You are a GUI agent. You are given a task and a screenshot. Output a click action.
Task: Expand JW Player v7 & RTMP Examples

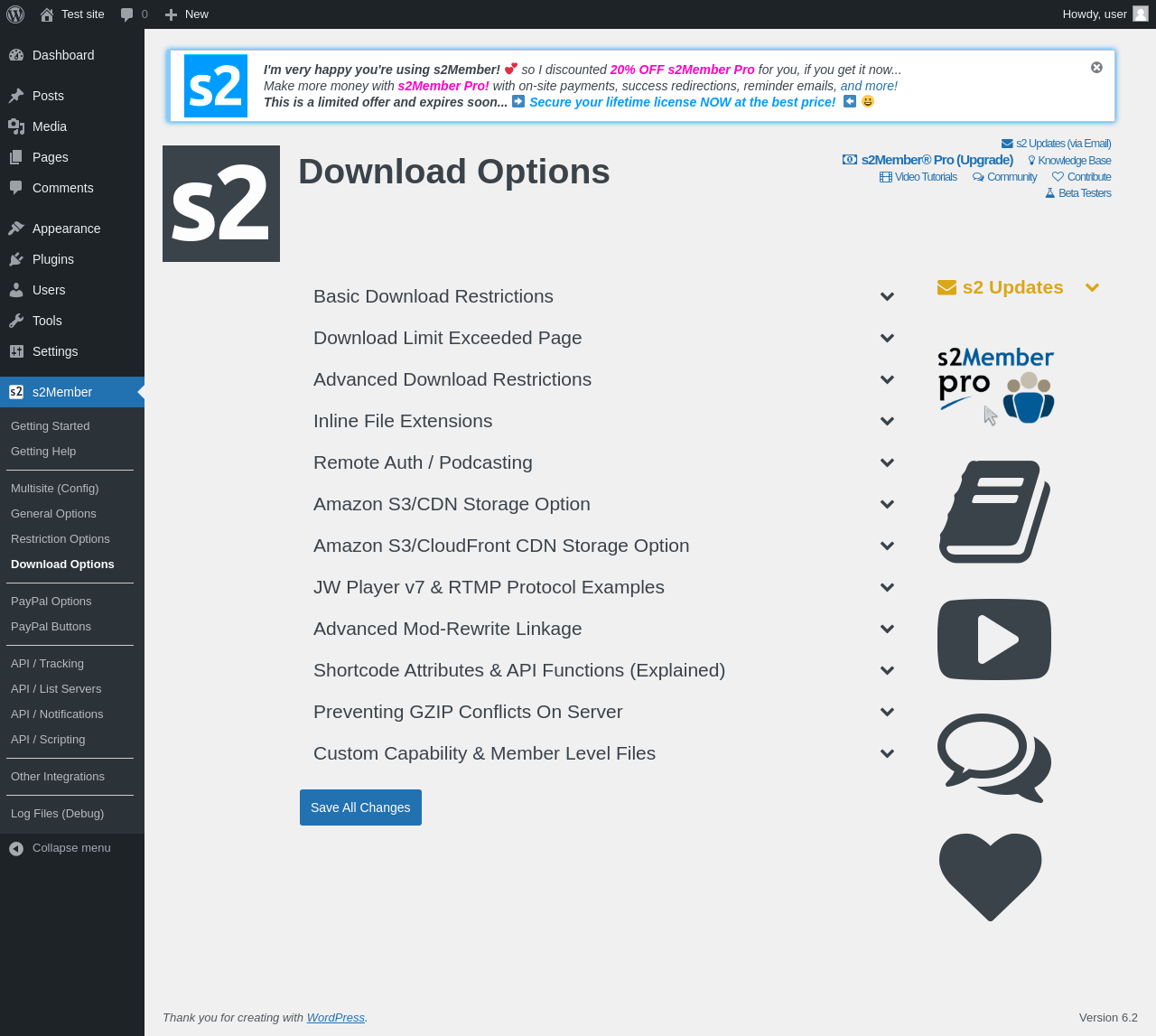tap(603, 587)
